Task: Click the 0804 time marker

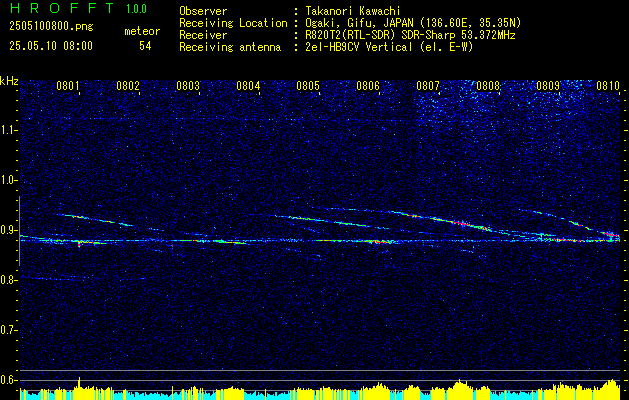Action: click(x=248, y=86)
